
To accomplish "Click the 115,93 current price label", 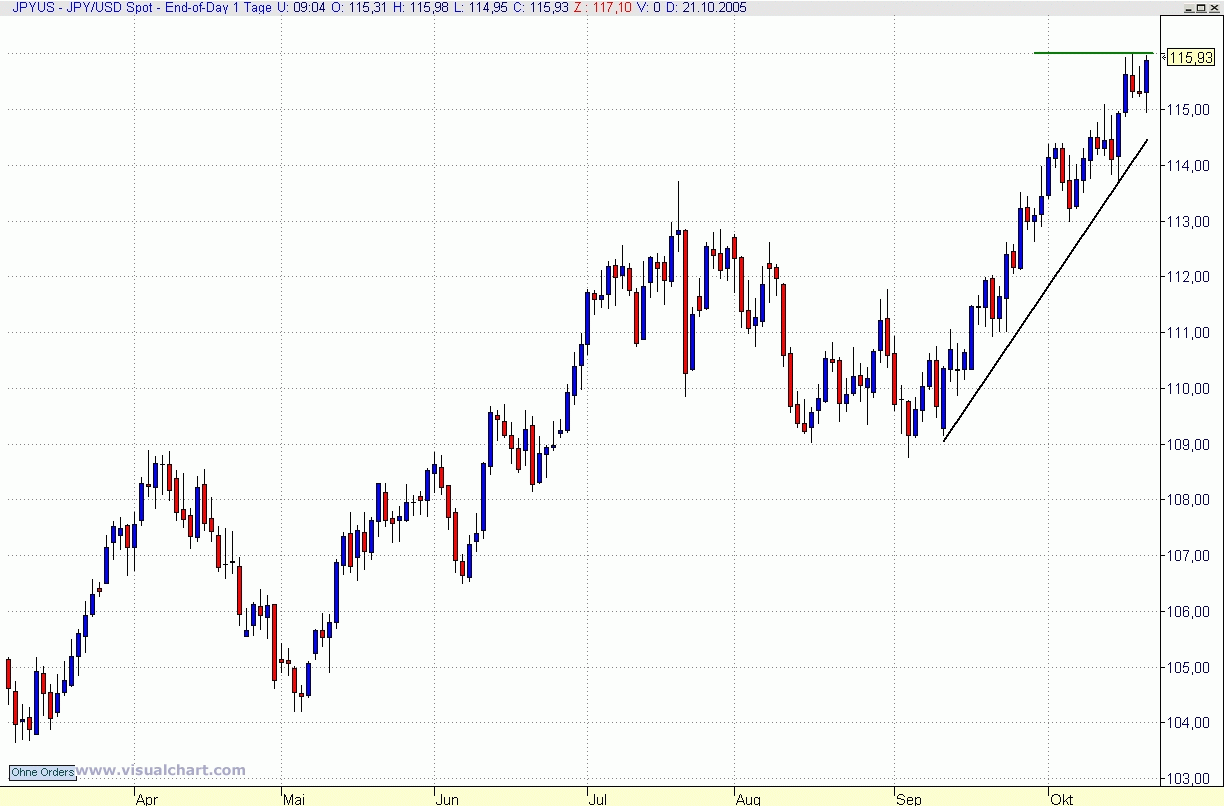I will [x=1190, y=58].
